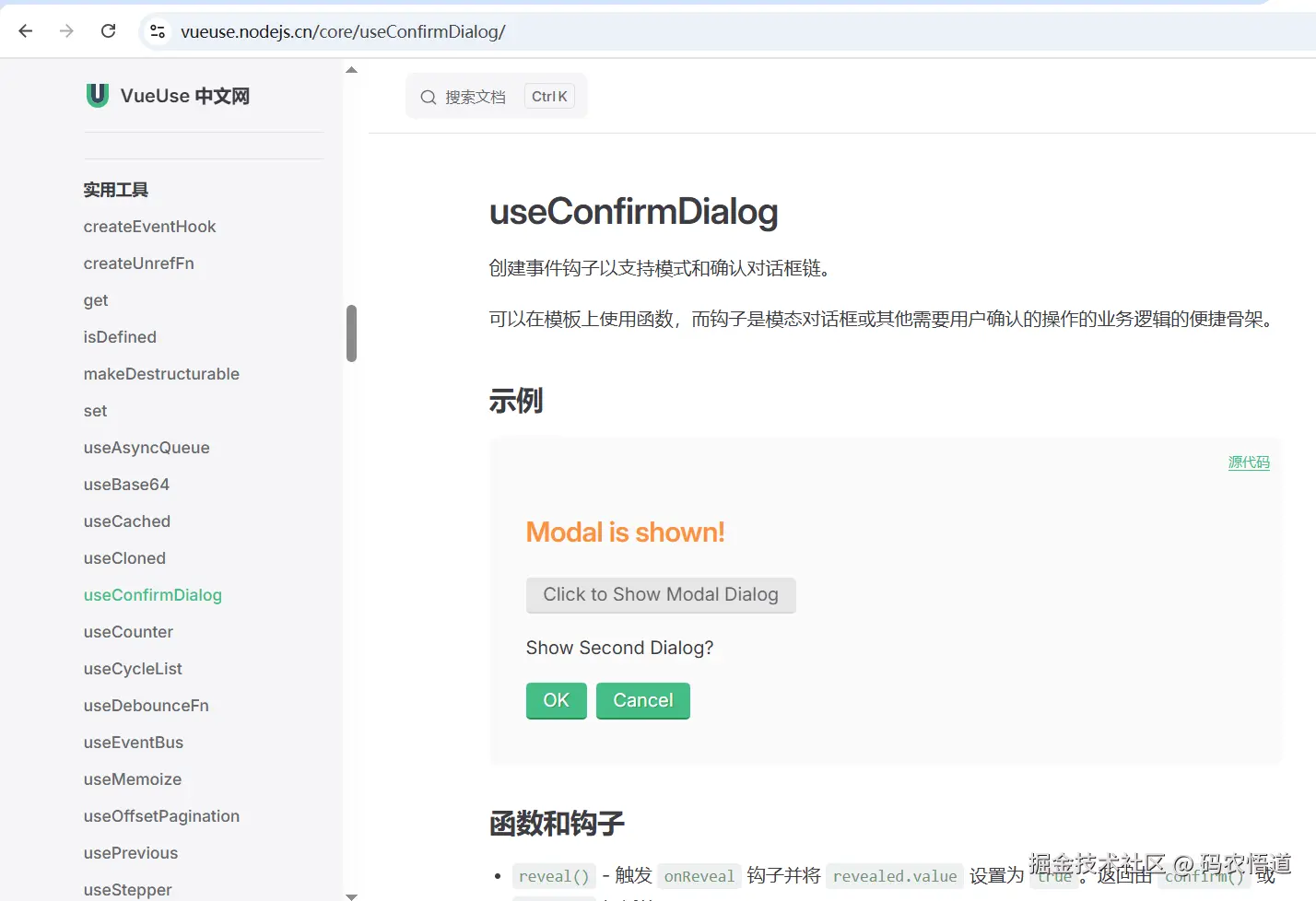This screenshot has height=901, width=1316.
Task: Reload the page with the refresh icon
Action: pos(108,31)
